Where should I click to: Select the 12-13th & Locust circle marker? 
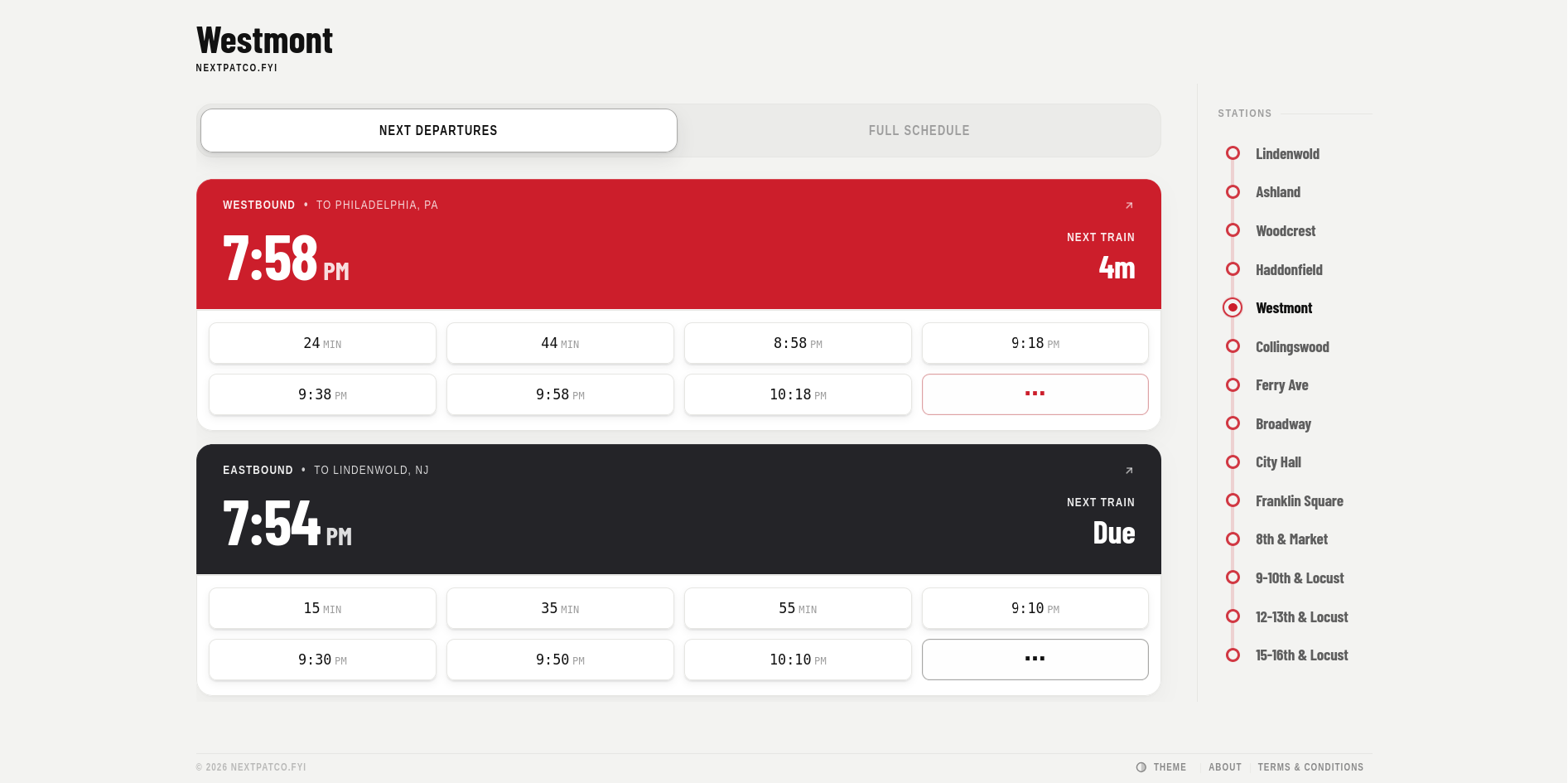(1233, 616)
